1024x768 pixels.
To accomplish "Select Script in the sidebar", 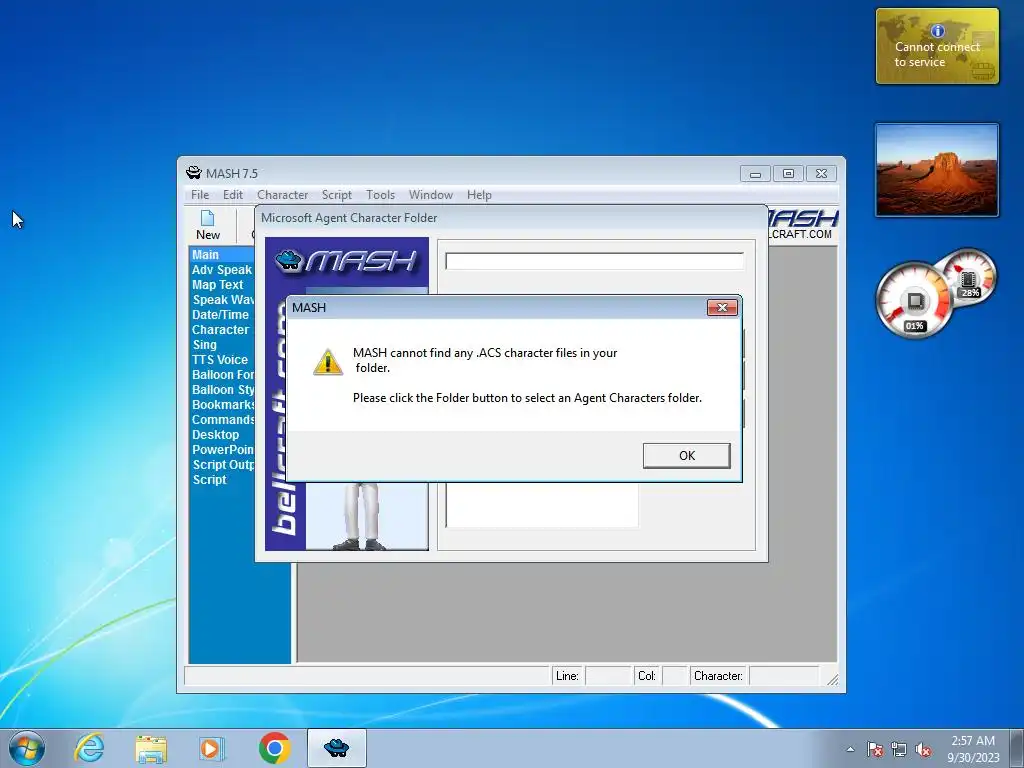I will pos(222,480).
